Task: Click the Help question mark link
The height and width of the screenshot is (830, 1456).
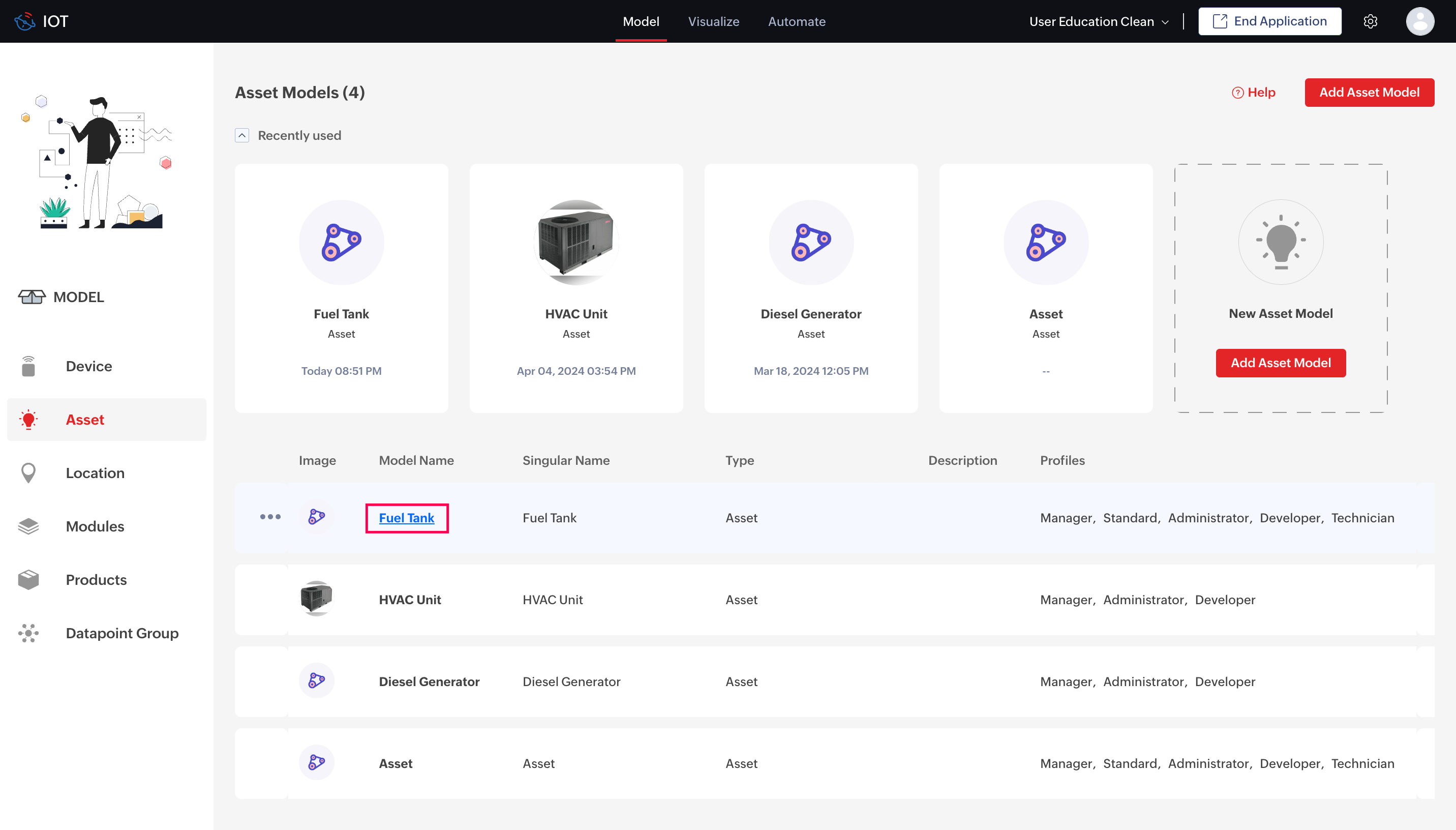Action: click(1253, 93)
